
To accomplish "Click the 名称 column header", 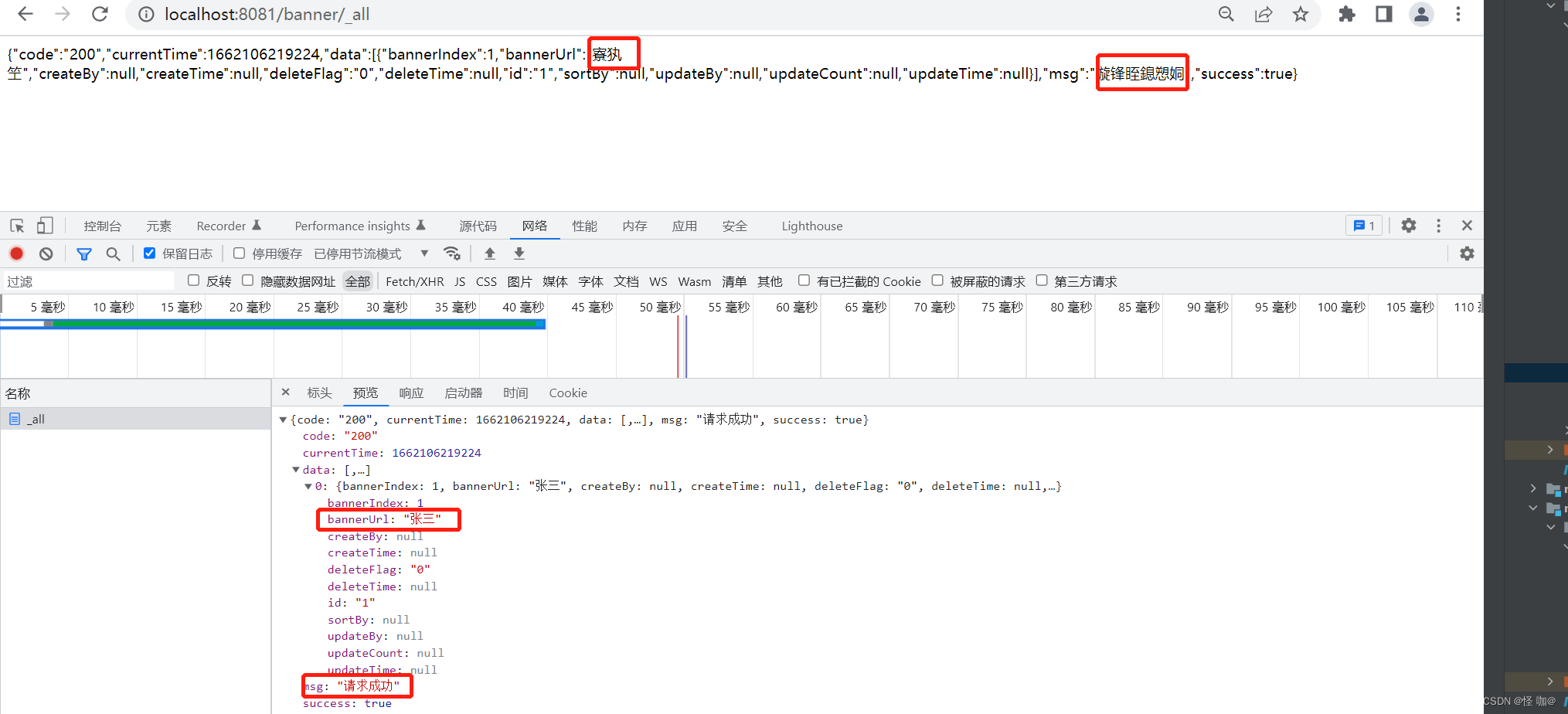I will (135, 393).
